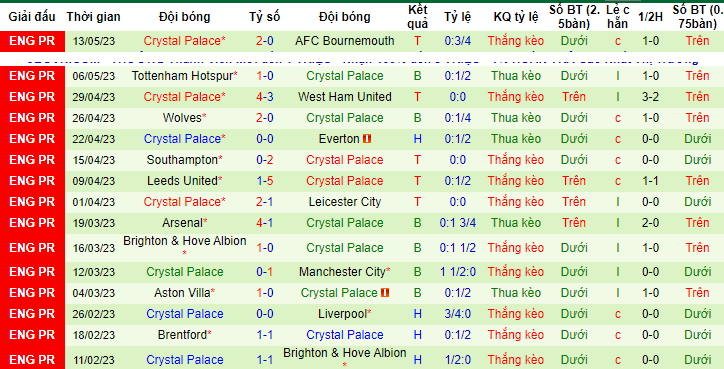Open the West Ham United team link
This screenshot has width=724, height=369.
point(345,97)
